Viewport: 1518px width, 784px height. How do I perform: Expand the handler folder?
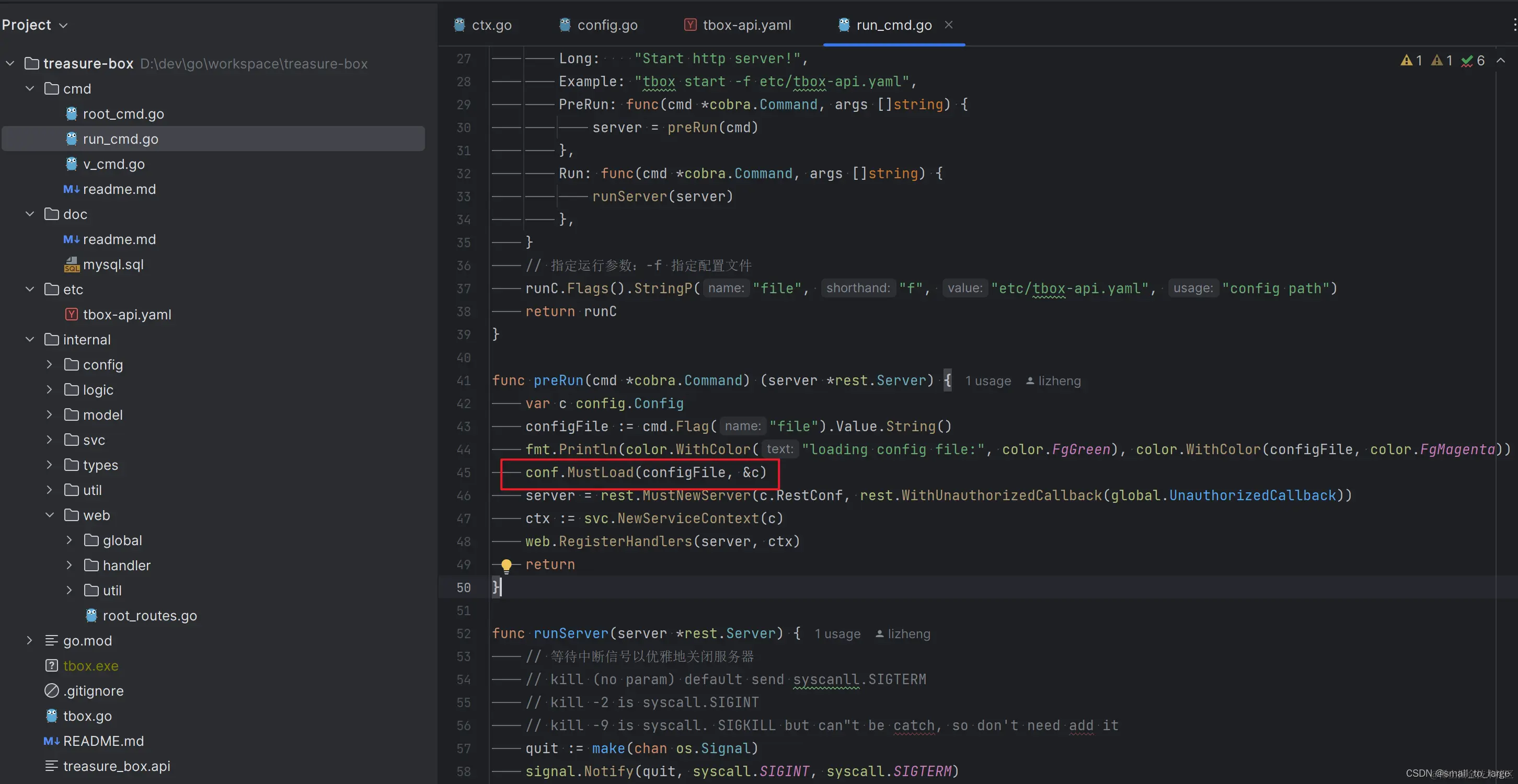pos(70,565)
